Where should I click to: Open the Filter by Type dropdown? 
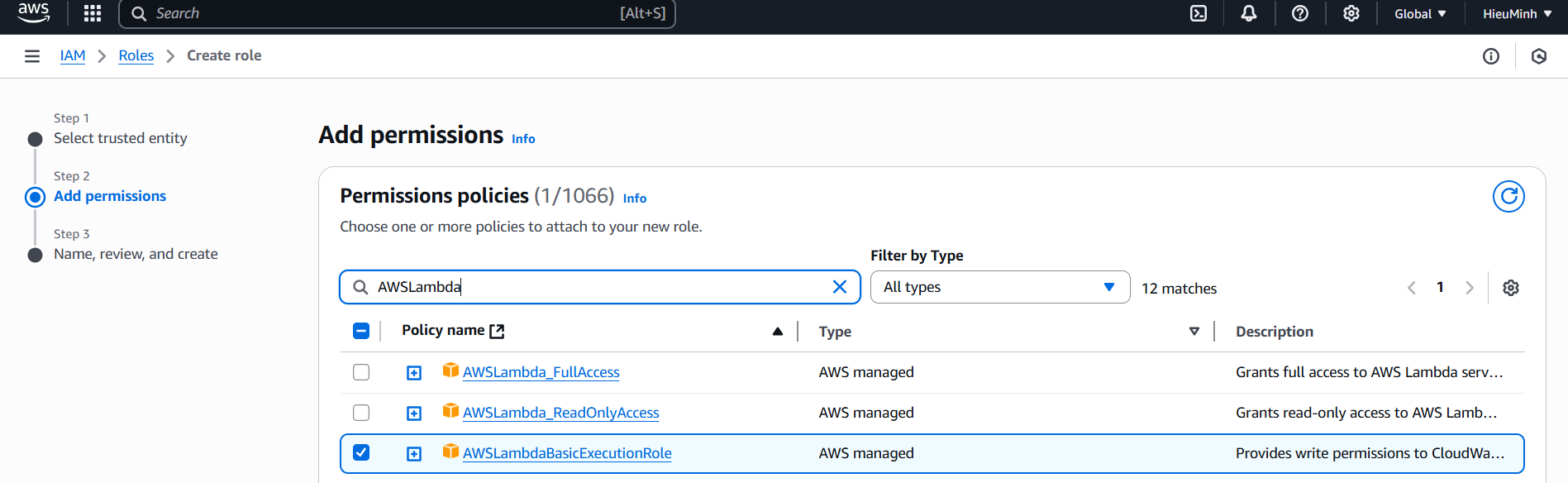[x=1000, y=287]
